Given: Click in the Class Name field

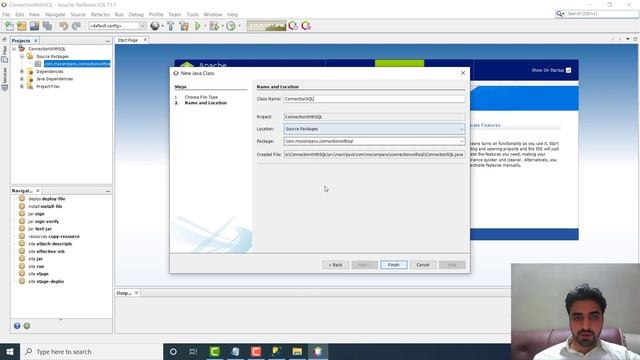Looking at the screenshot, I should click(374, 99).
